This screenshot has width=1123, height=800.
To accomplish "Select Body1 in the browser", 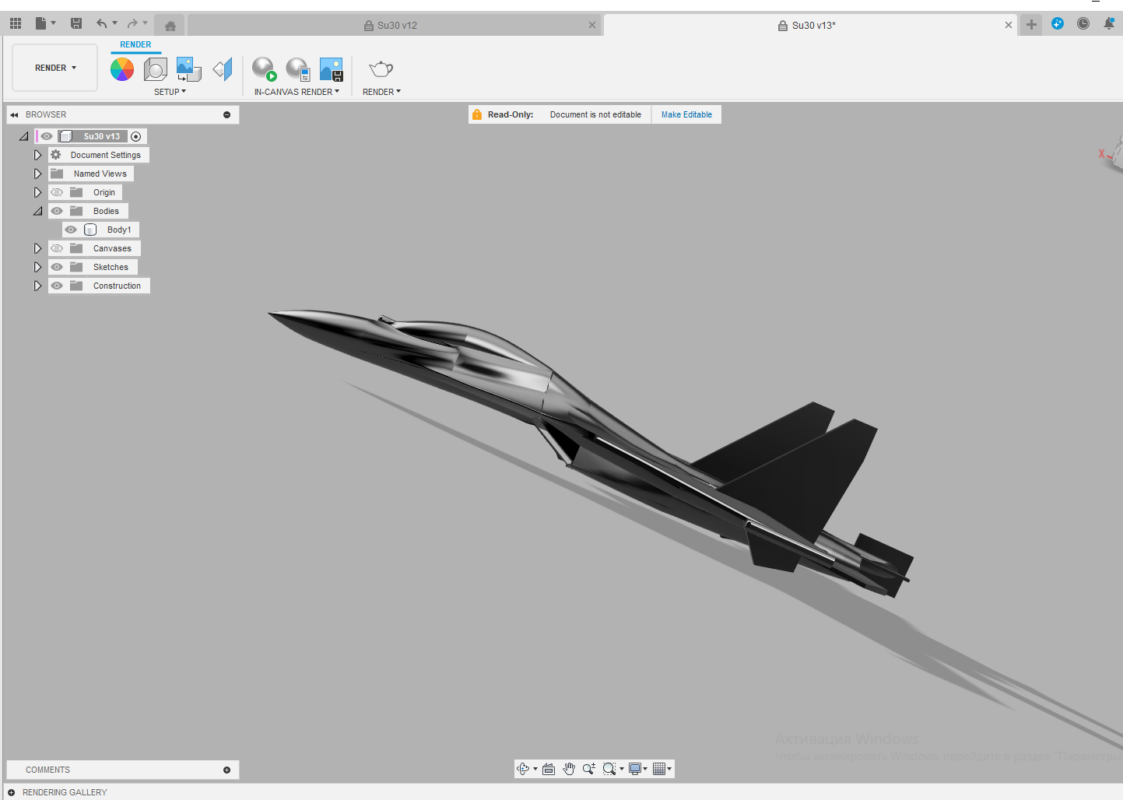I will tap(119, 229).
